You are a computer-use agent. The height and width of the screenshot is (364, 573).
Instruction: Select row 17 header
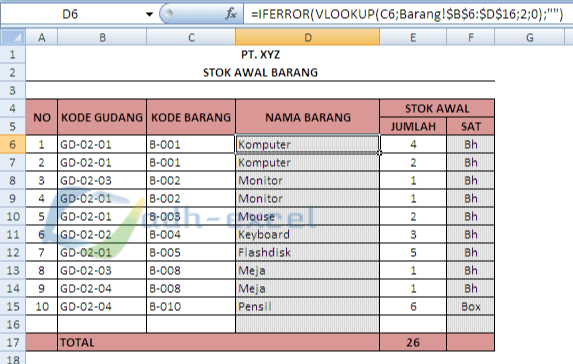[x=13, y=342]
